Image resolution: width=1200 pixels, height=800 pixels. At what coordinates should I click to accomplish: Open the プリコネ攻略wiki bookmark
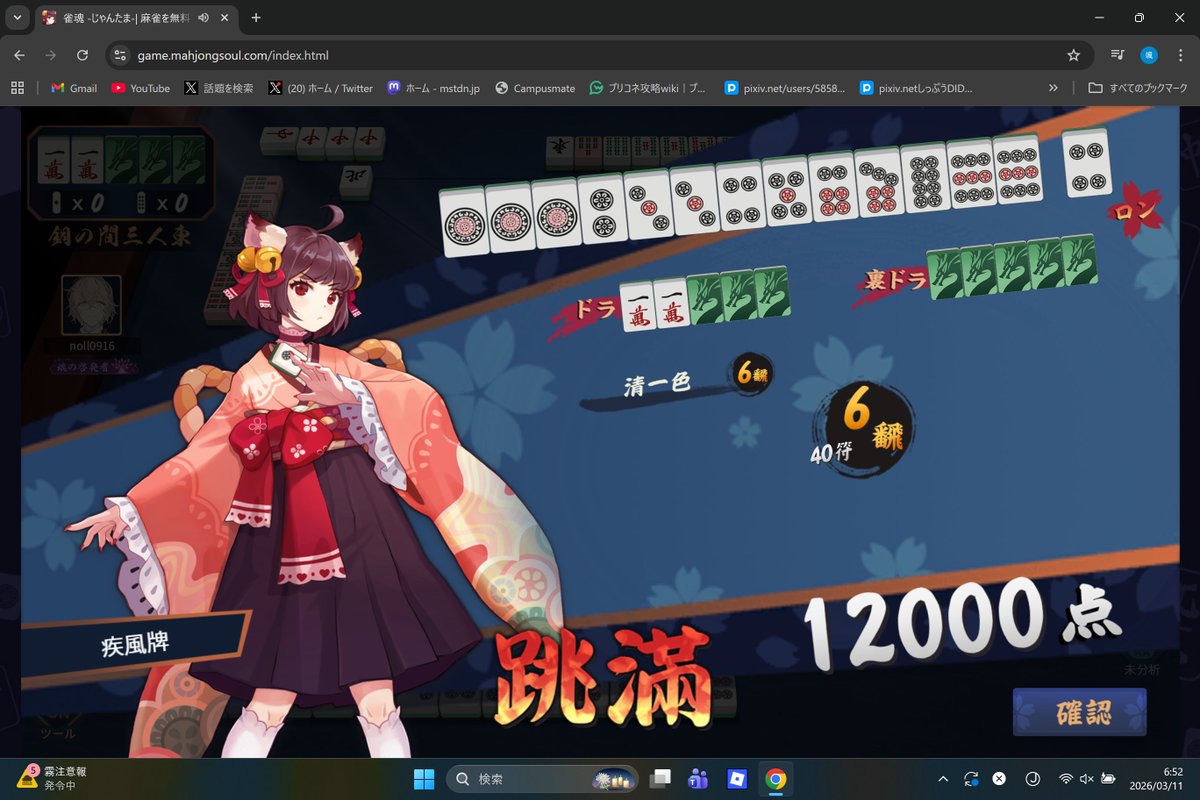648,88
